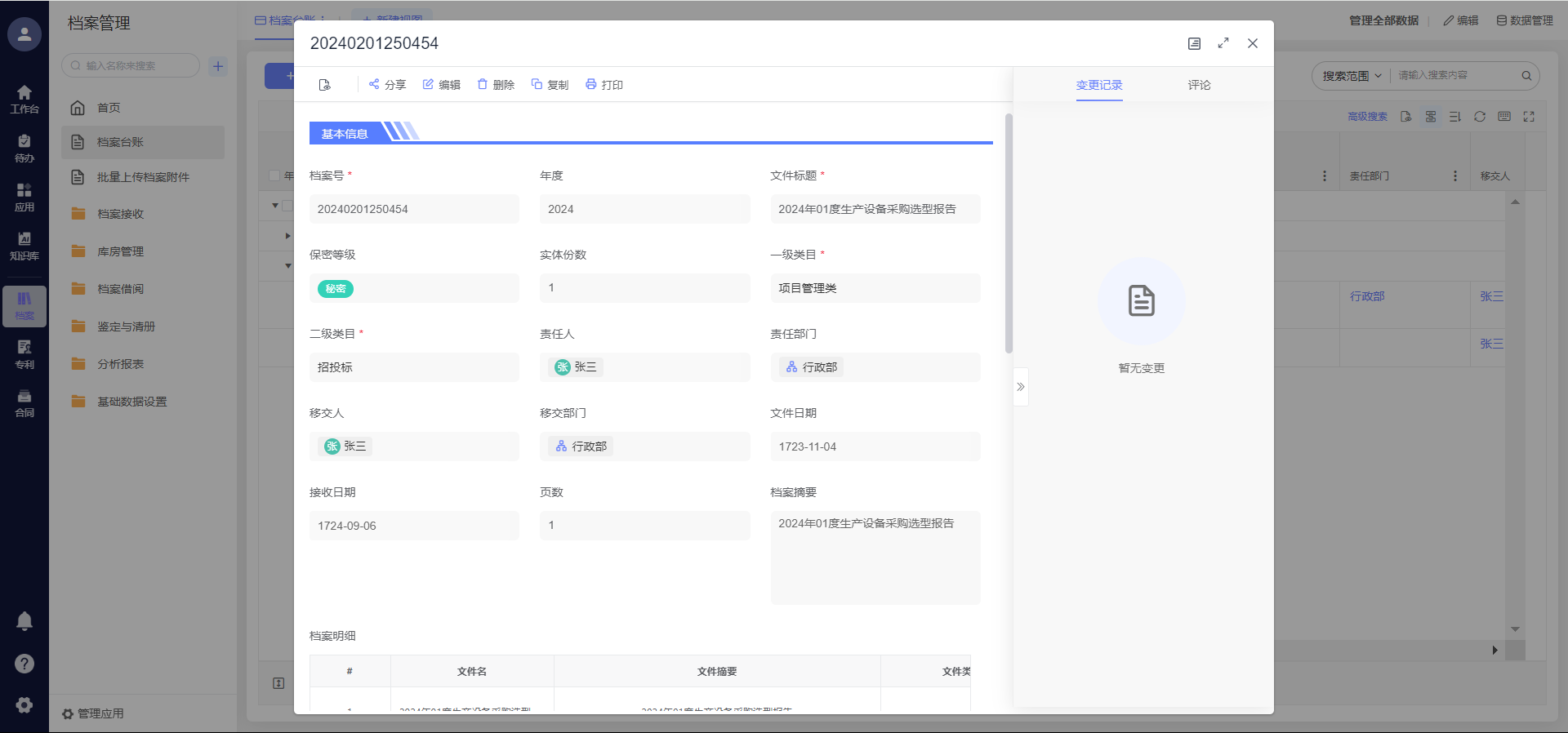Collapse the first expanded table row group
The height and width of the screenshot is (733, 1568).
point(275,206)
